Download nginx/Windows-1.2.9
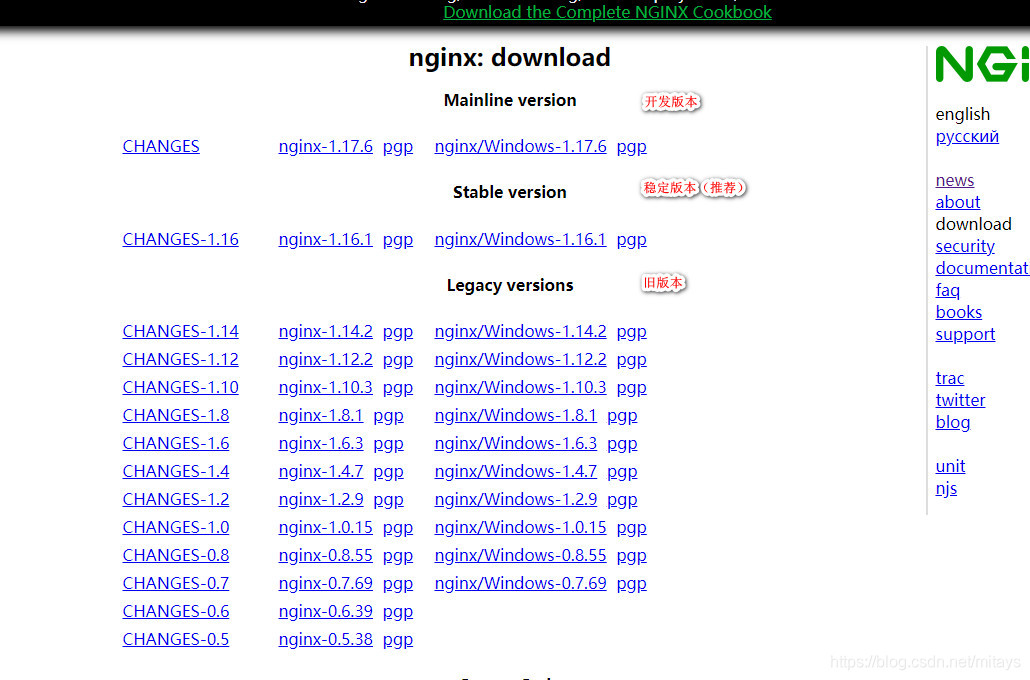The width and height of the screenshot is (1030, 680). click(516, 499)
